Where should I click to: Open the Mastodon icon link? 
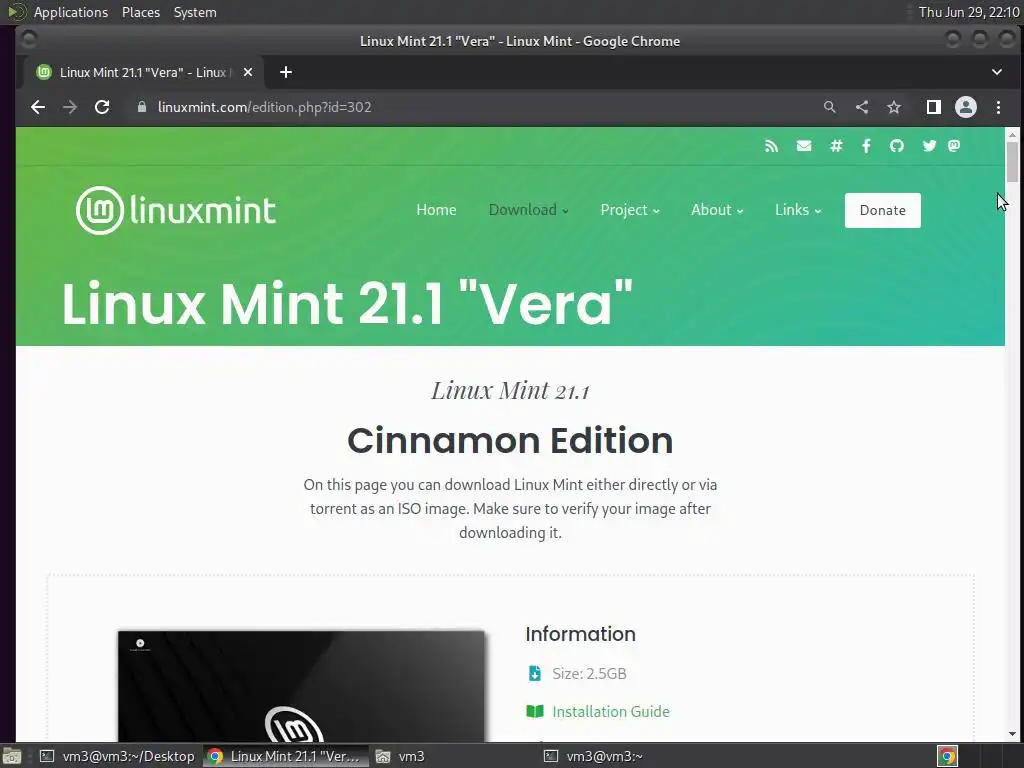954,146
